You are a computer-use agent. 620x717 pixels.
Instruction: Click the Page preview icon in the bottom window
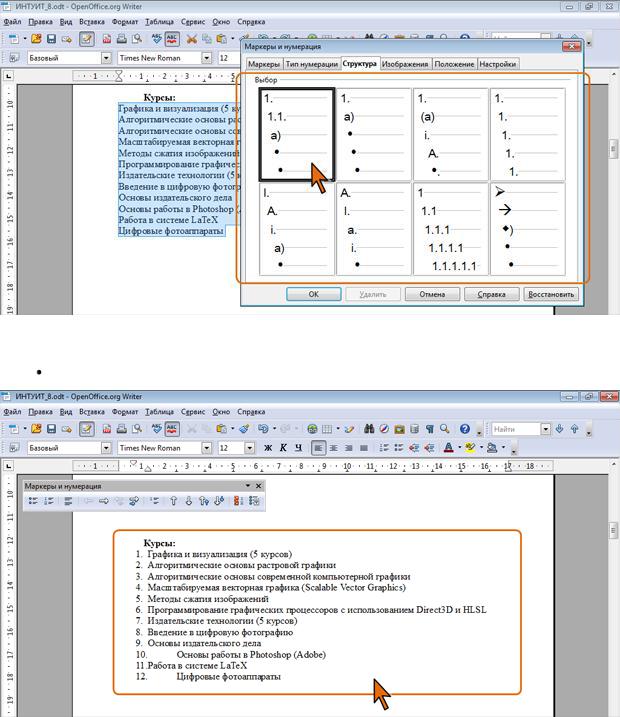[136, 429]
